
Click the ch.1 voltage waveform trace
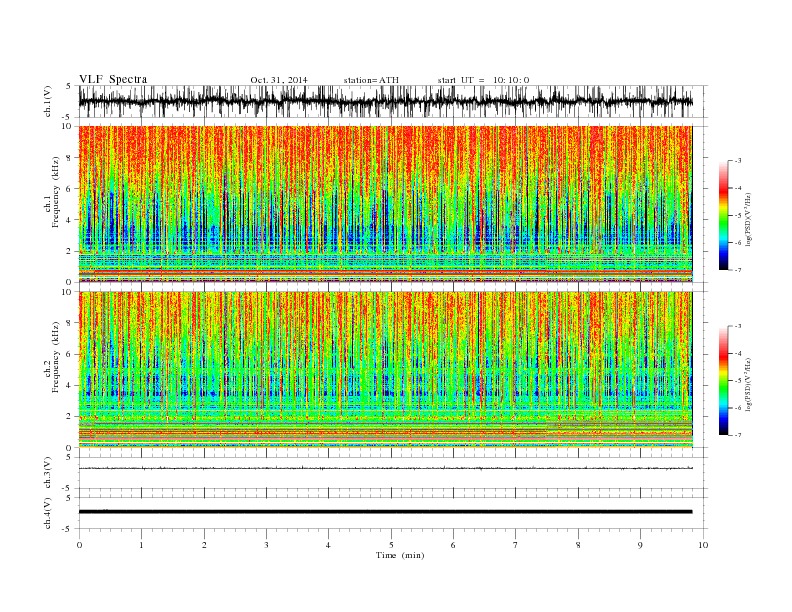click(x=385, y=102)
